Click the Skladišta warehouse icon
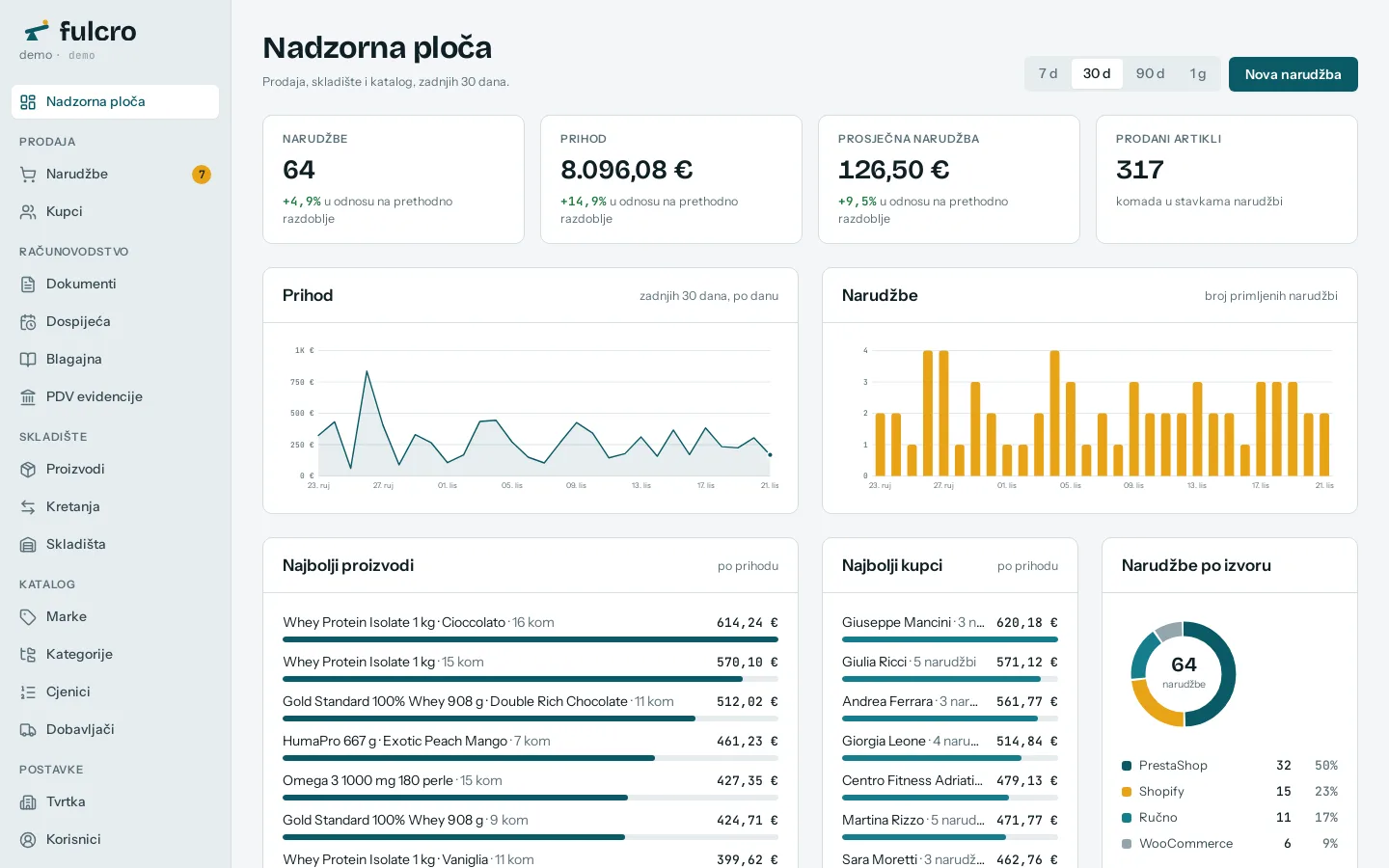This screenshot has width=1389, height=868. [x=28, y=545]
